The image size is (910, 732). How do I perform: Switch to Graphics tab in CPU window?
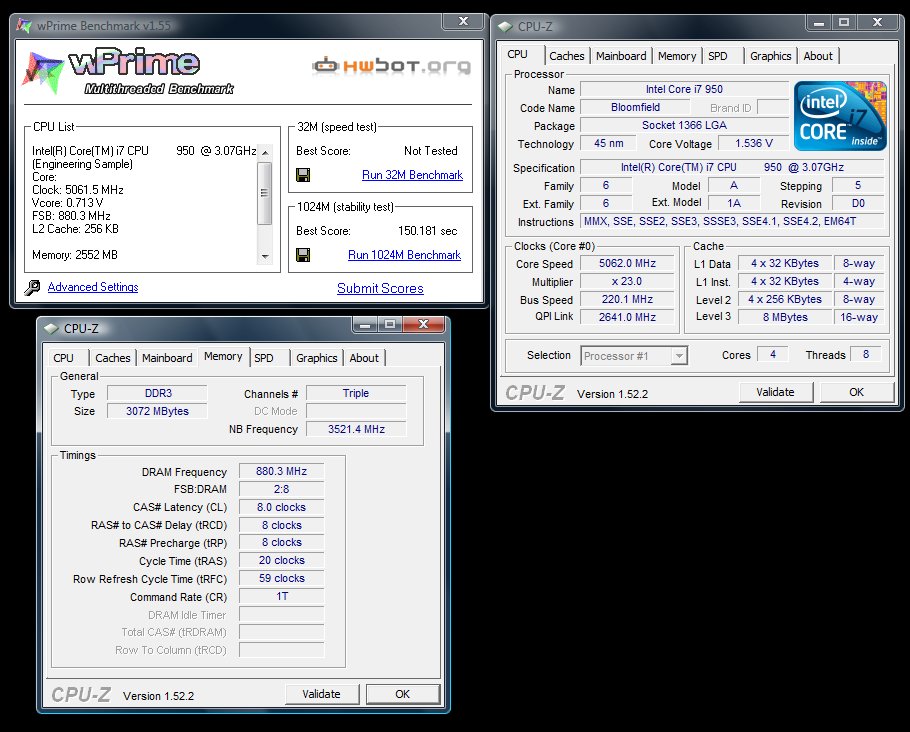pyautogui.click(x=771, y=56)
